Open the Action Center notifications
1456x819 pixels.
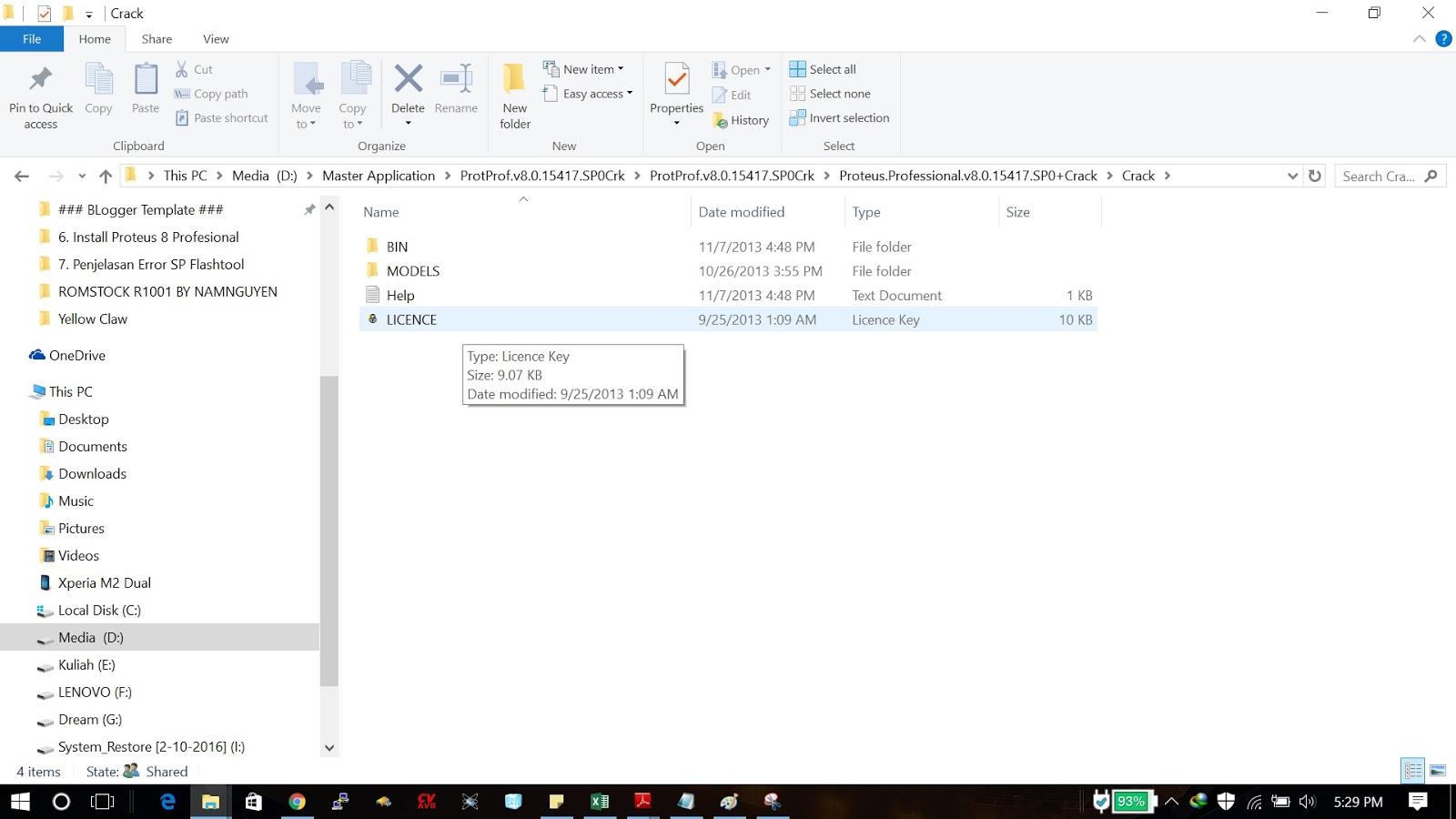1418,802
